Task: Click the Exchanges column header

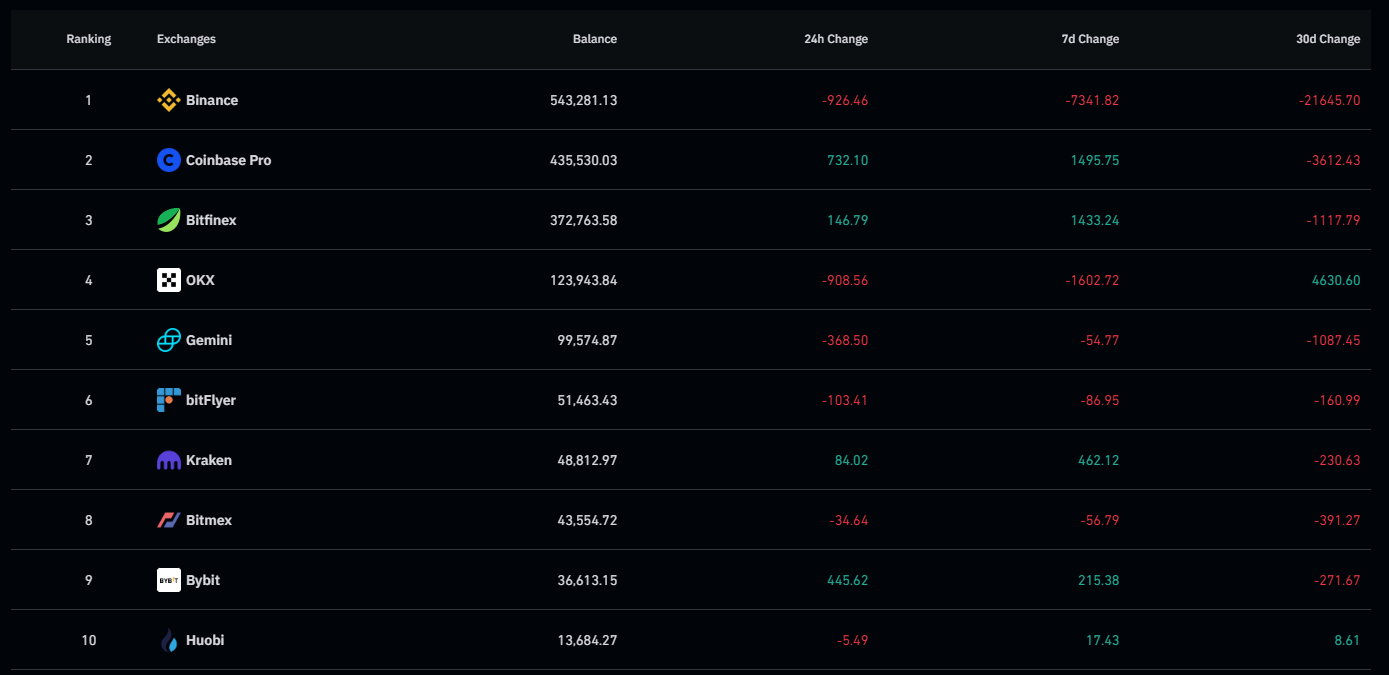Action: point(186,39)
